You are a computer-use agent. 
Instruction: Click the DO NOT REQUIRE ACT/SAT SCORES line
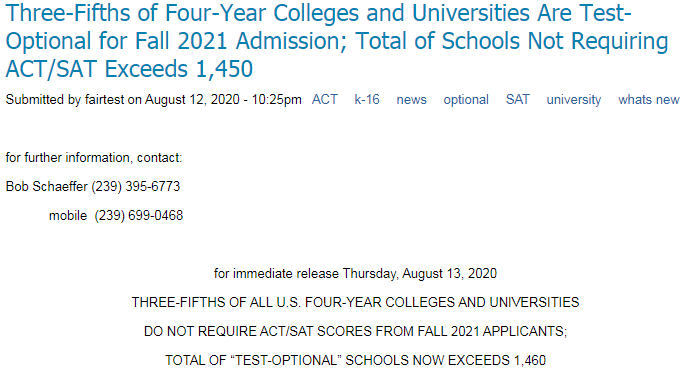point(355,331)
